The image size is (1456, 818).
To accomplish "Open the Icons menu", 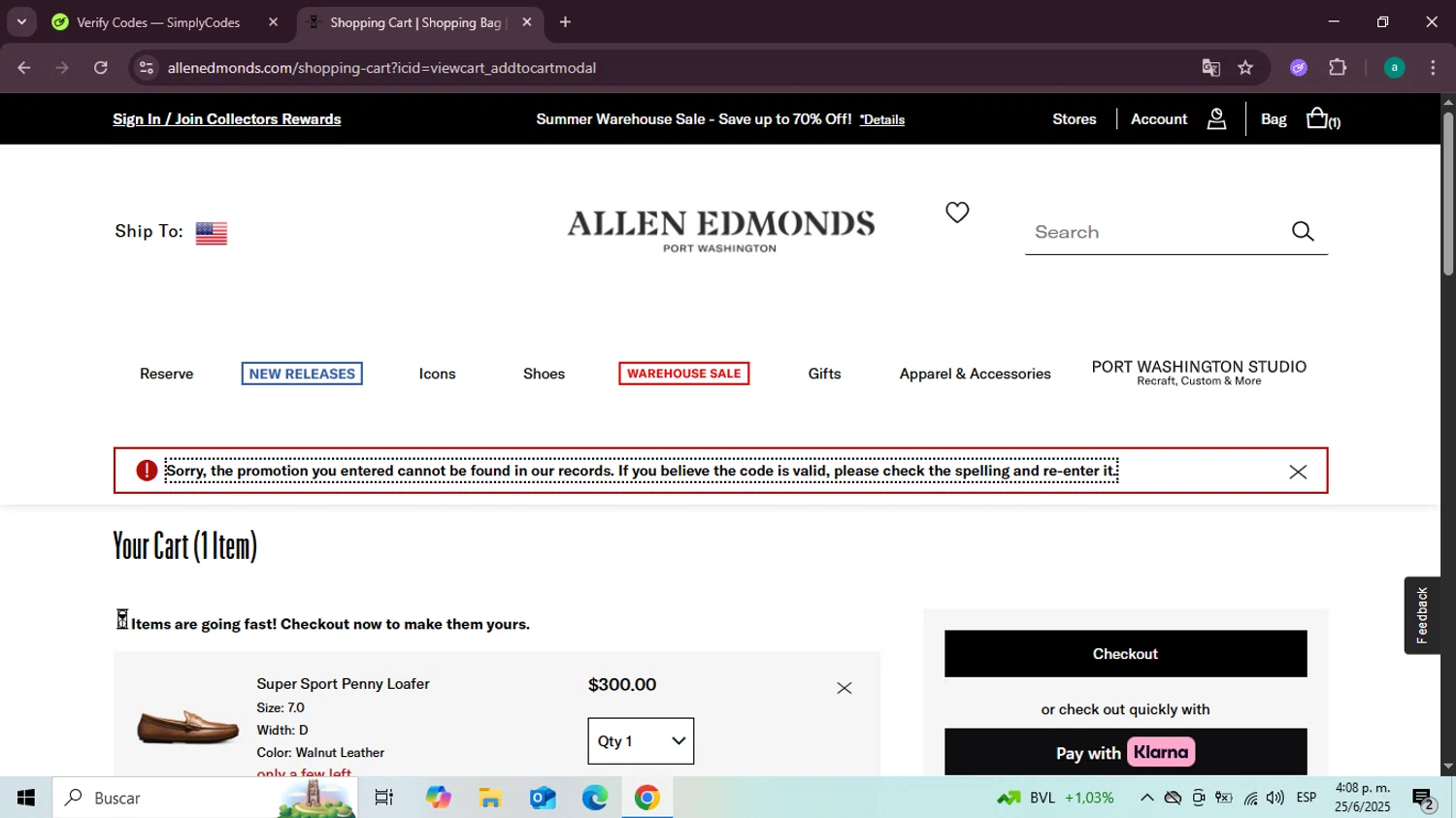I will click(x=437, y=374).
